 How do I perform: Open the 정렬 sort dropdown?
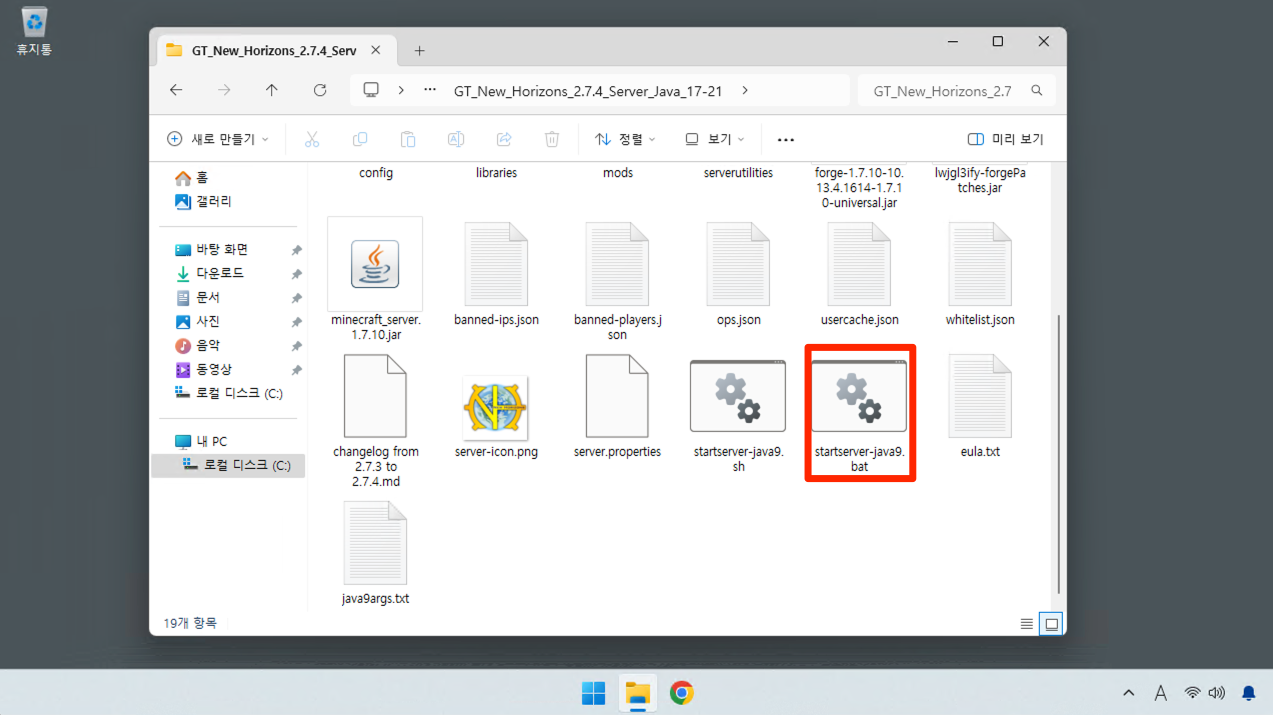point(625,139)
